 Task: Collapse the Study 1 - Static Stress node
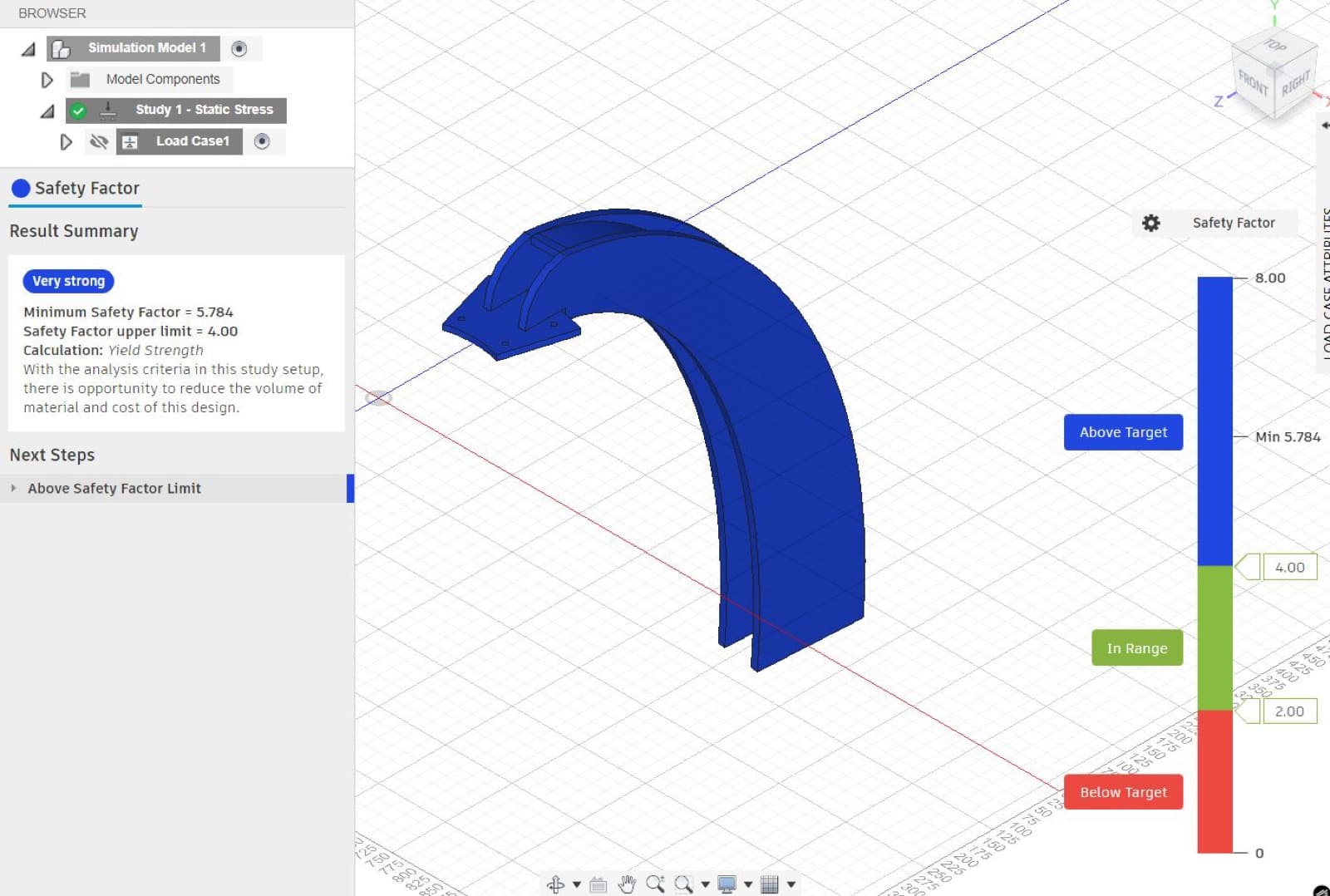(47, 111)
